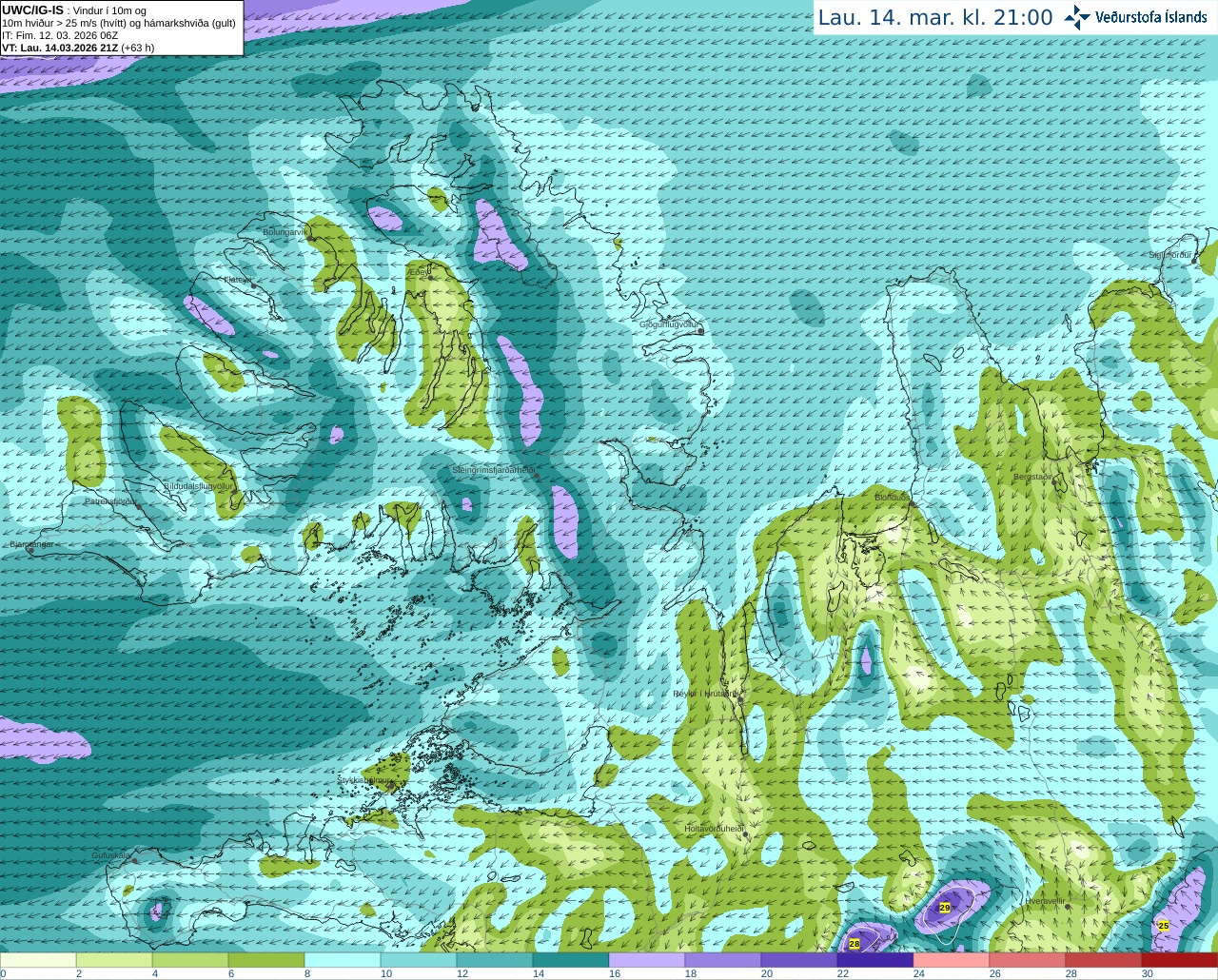Click the legend value 16

[614, 973]
